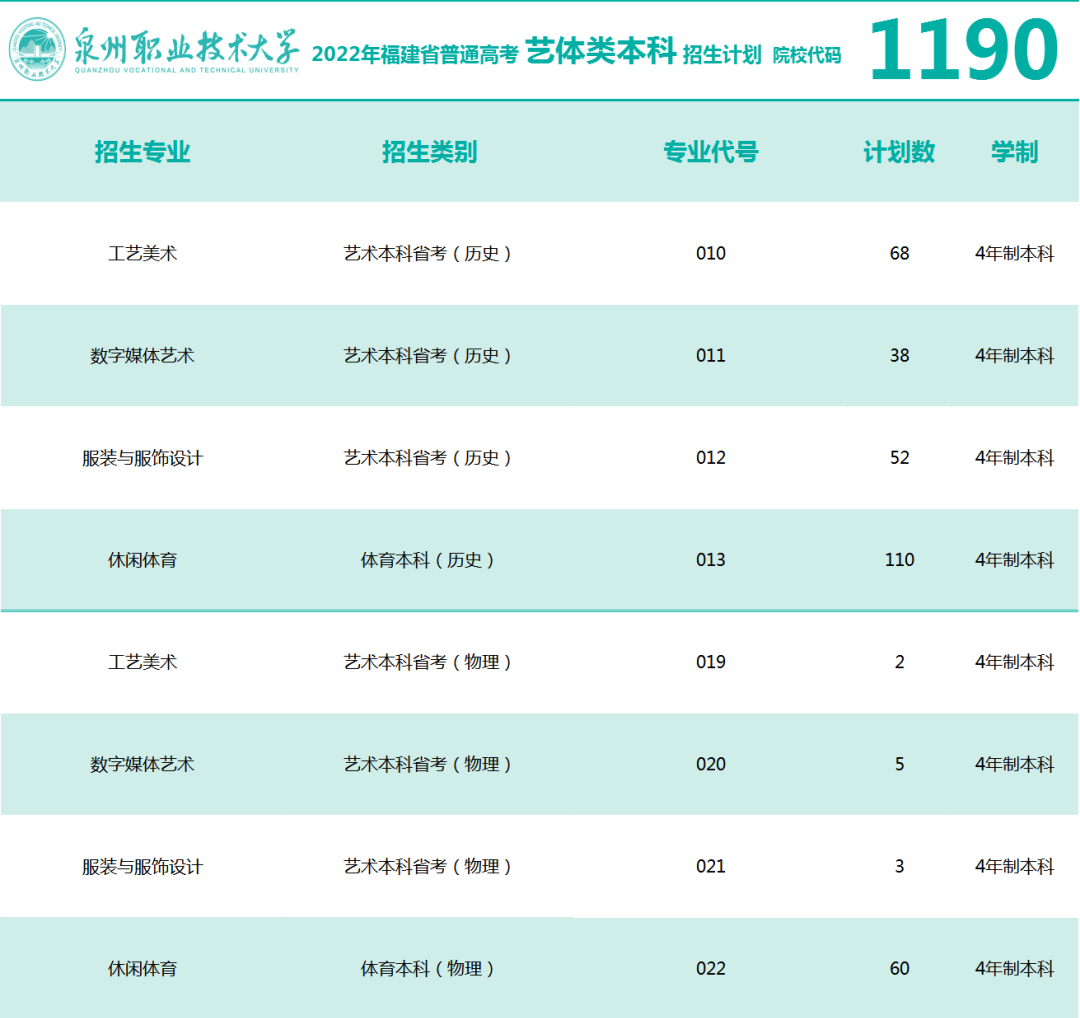This screenshot has height=1018, width=1080.
Task: Click the 招生计划 text in the header
Action: [x=722, y=54]
